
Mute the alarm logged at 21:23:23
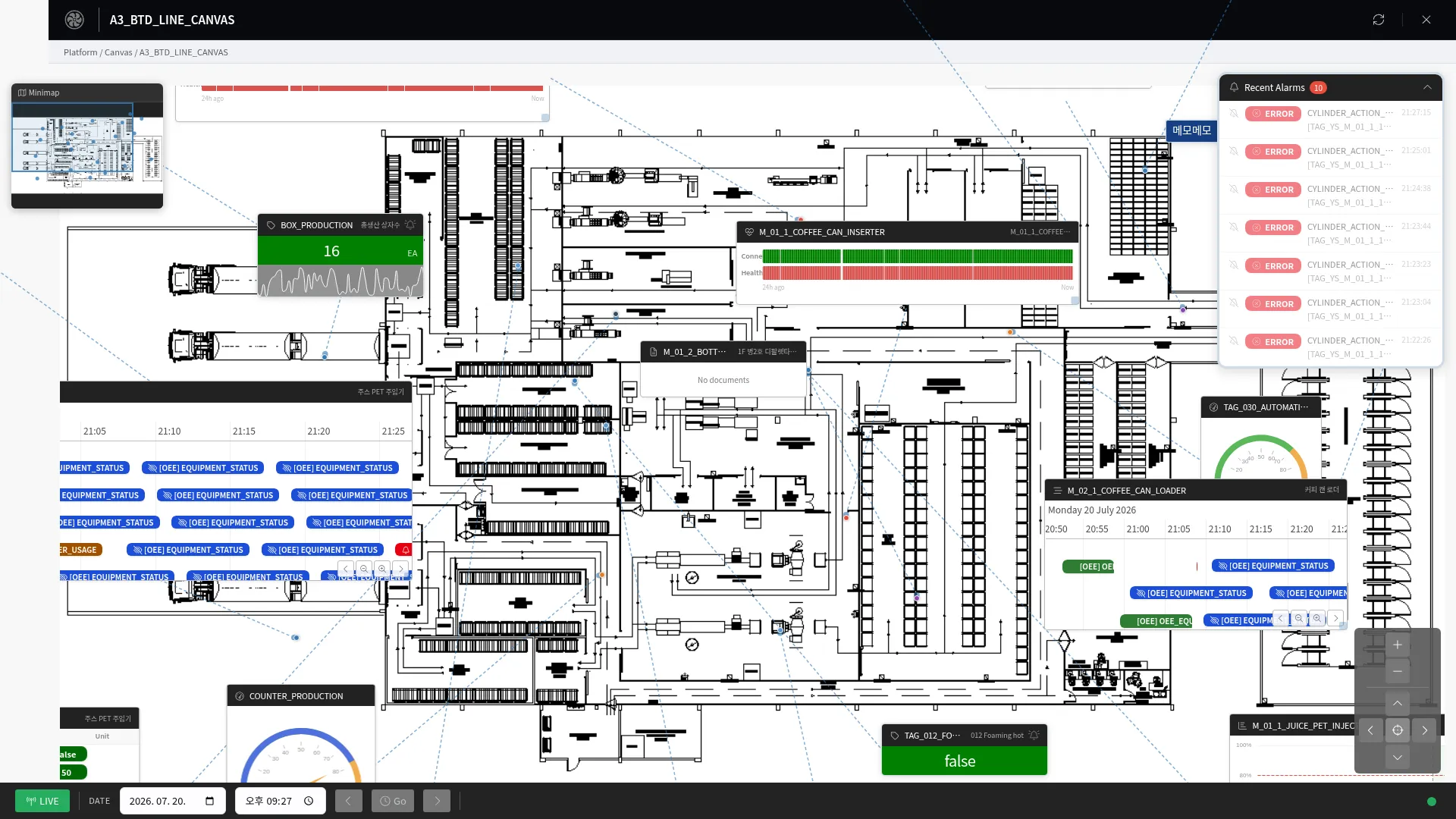click(1234, 265)
